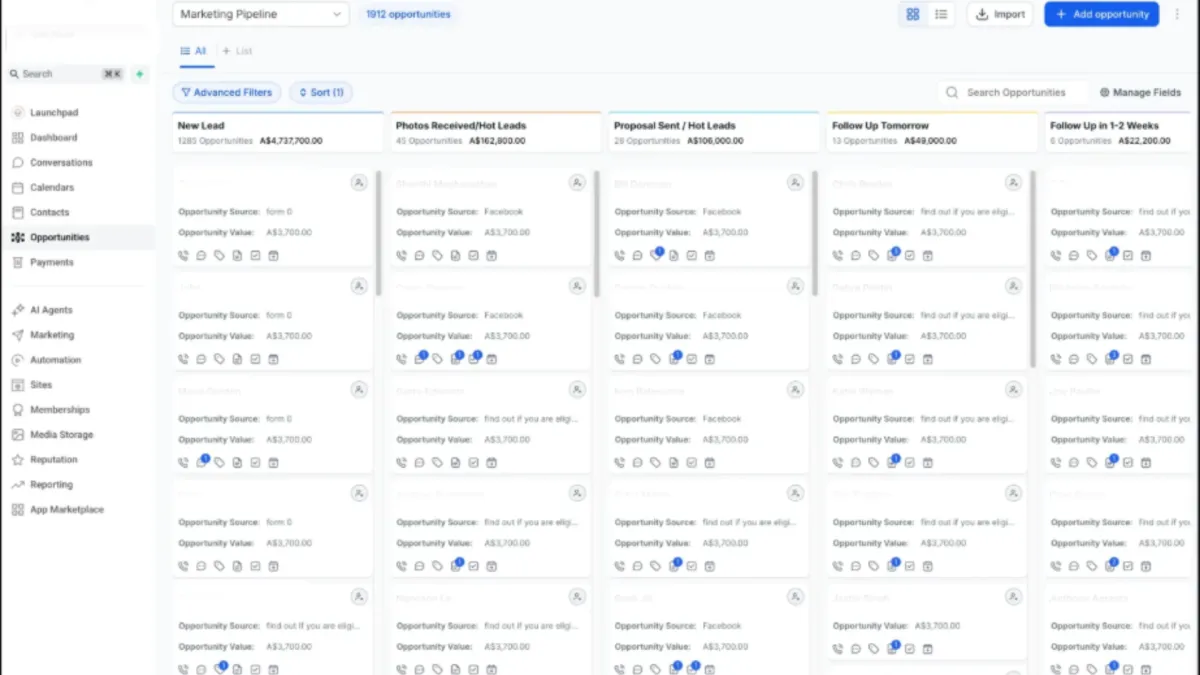The width and height of the screenshot is (1200, 675).
Task: Open the three-dot more options menu
Action: point(1177,14)
